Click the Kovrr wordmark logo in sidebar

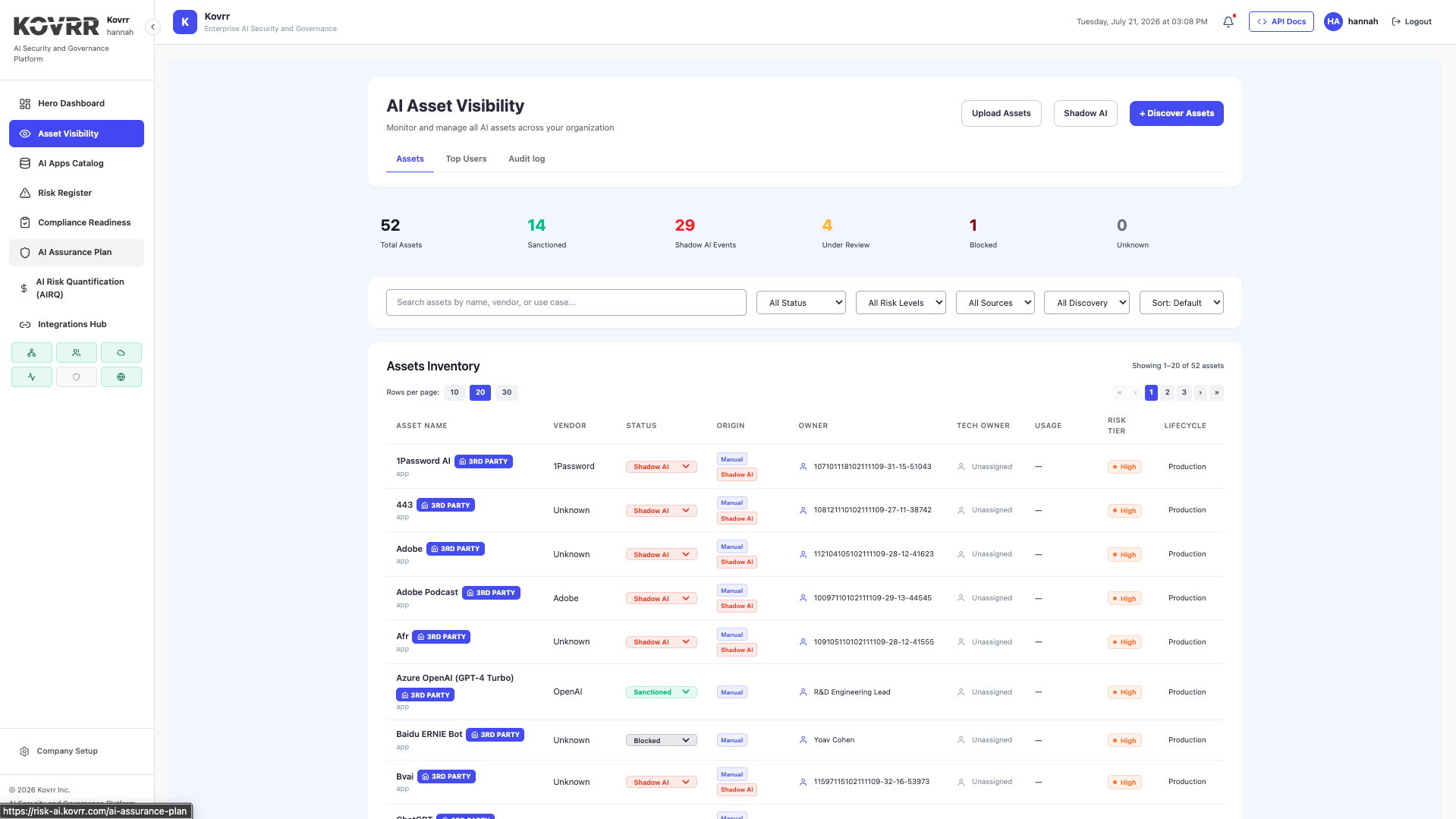56,27
